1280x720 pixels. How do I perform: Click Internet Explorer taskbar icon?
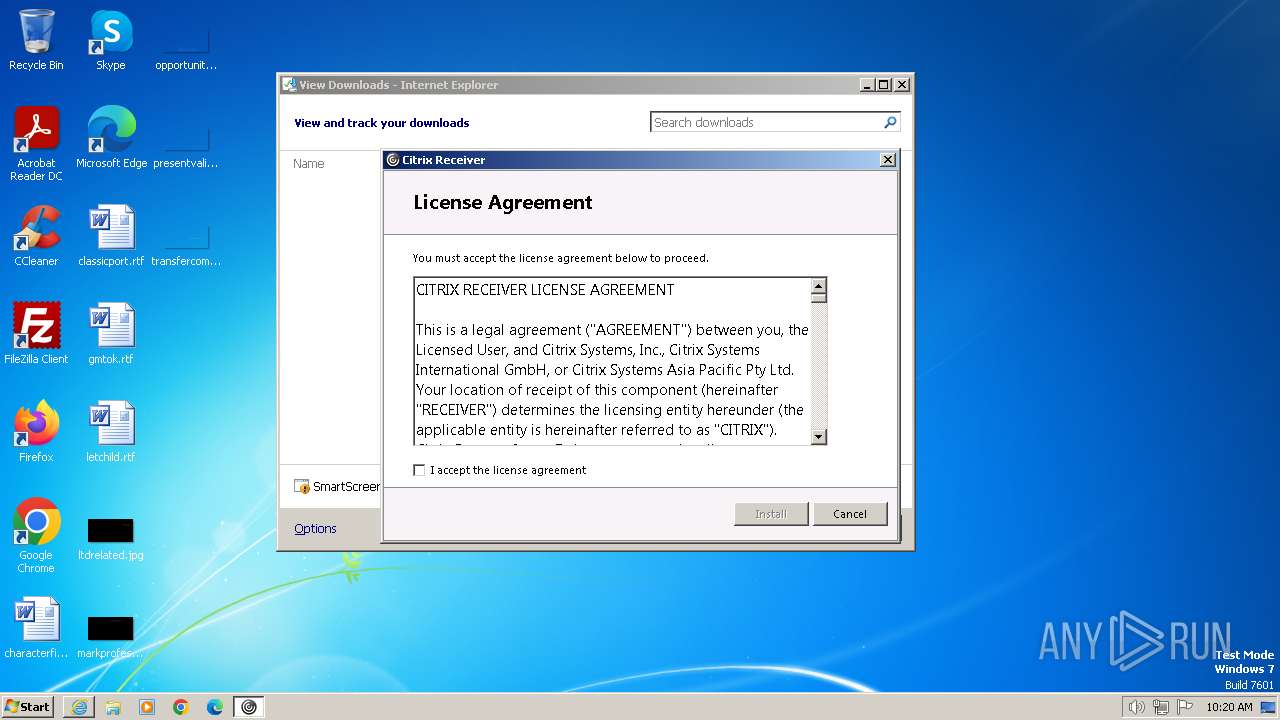point(79,707)
